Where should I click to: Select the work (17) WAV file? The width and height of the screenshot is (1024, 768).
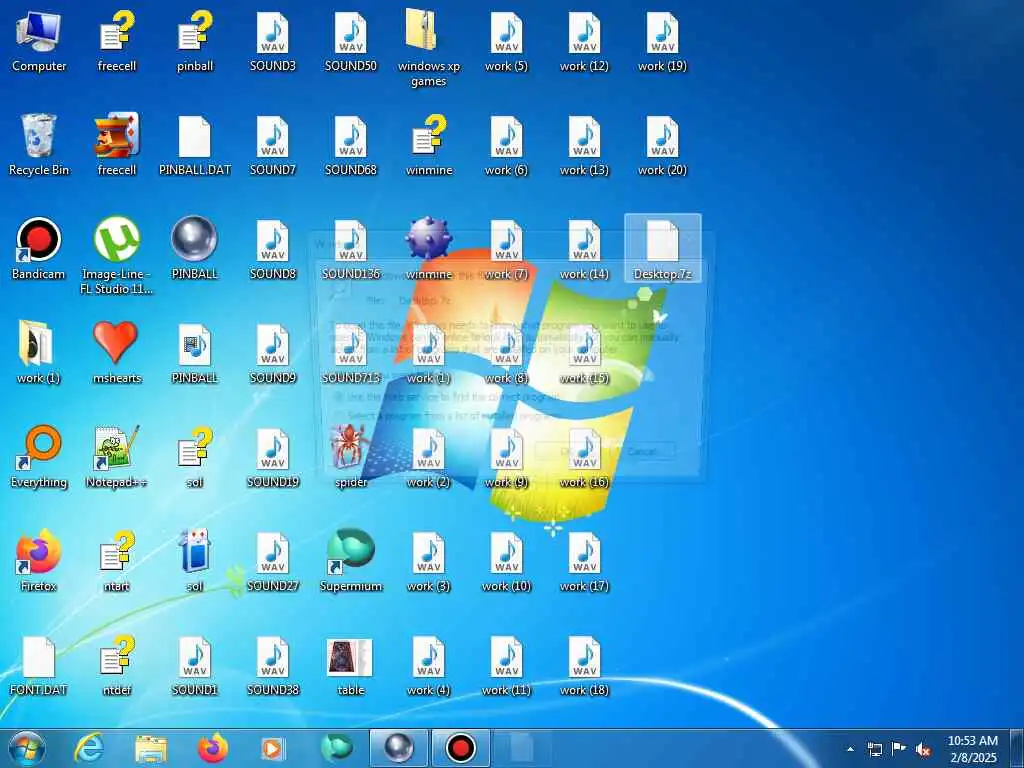click(x=584, y=560)
